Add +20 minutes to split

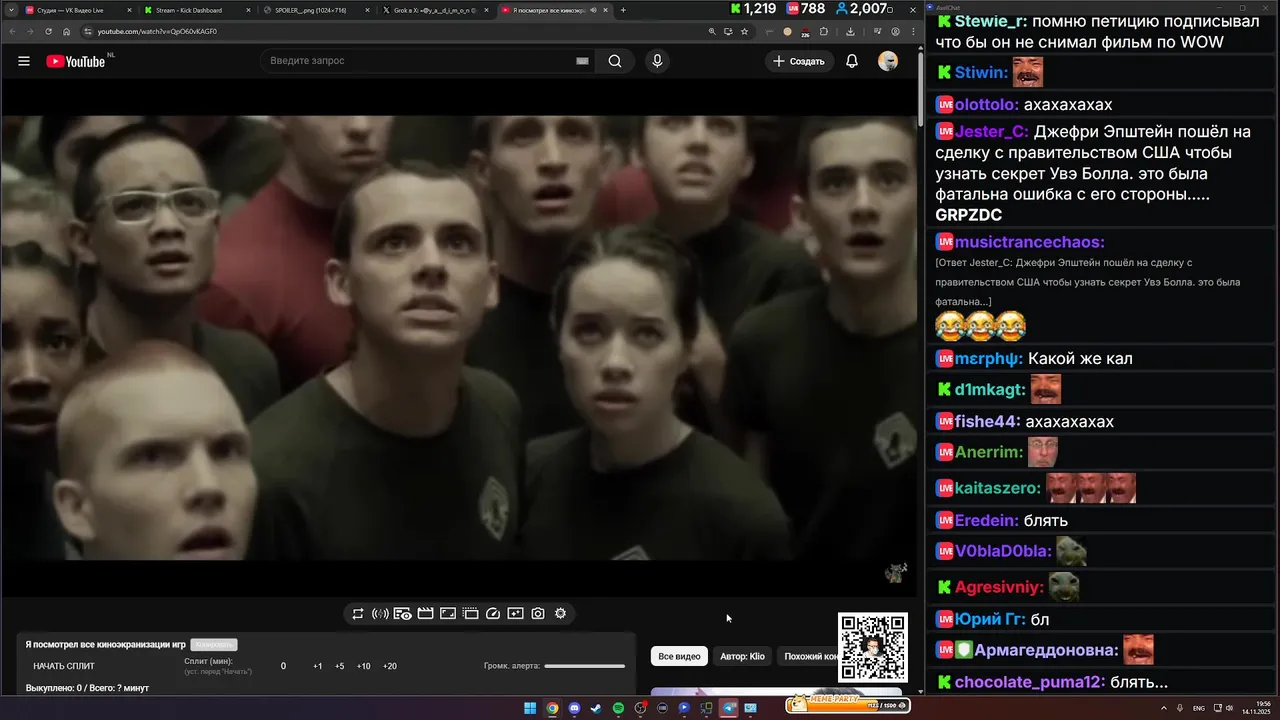pos(390,666)
